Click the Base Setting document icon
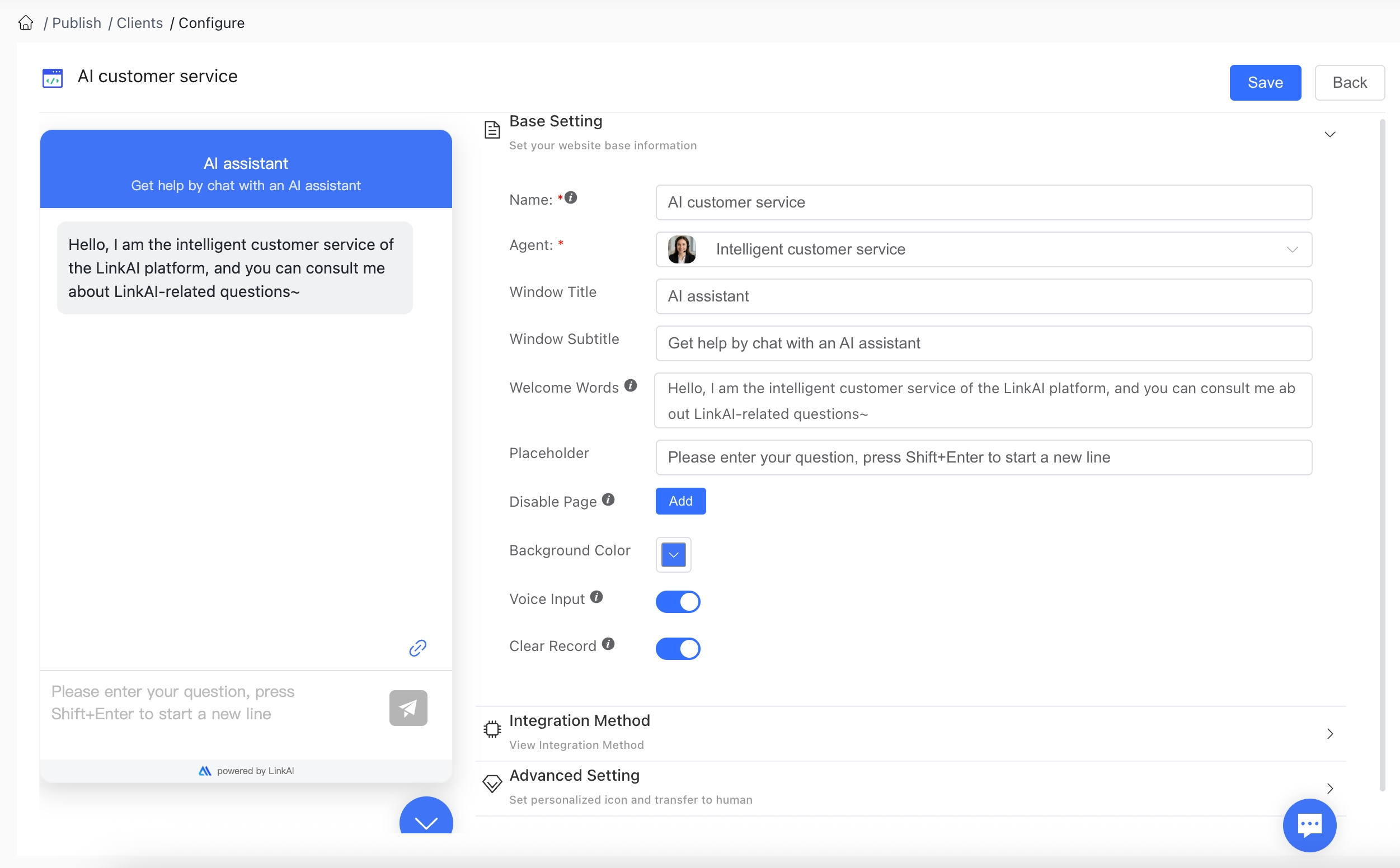Viewport: 1400px width, 868px height. (492, 130)
